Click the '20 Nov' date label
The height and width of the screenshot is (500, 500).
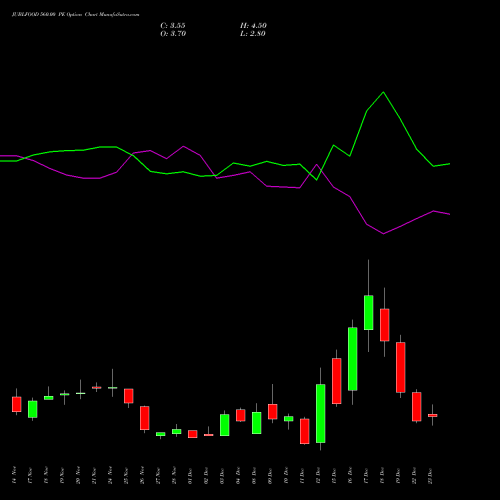[x=78, y=475]
